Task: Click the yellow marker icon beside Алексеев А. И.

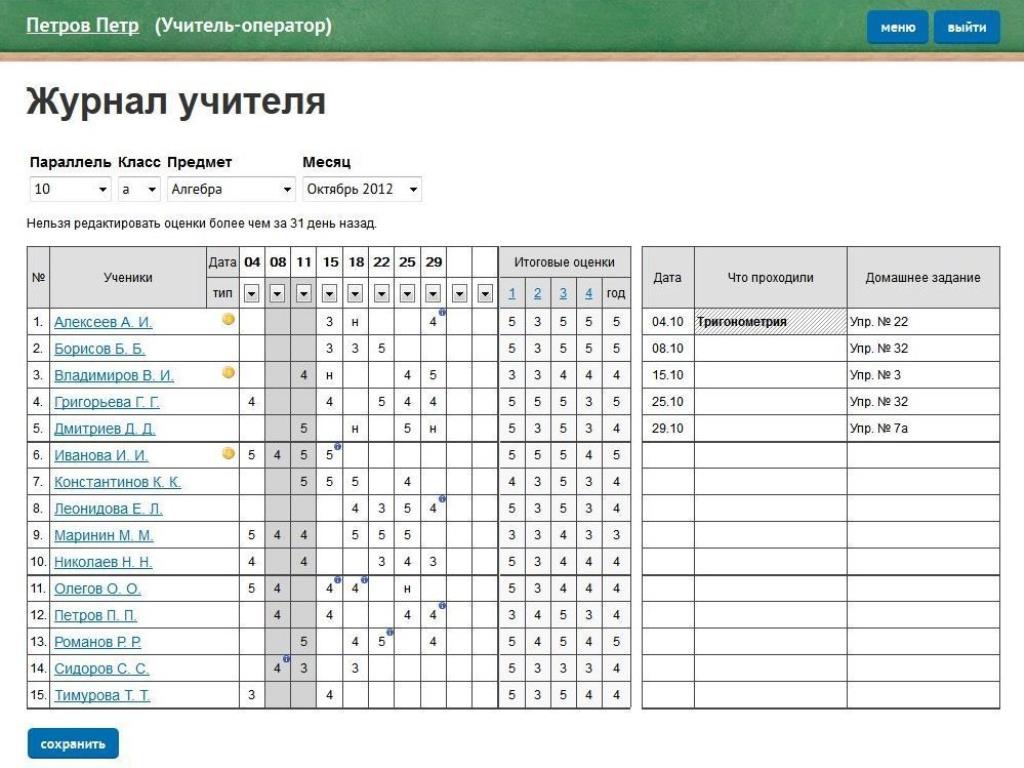Action: click(x=228, y=319)
